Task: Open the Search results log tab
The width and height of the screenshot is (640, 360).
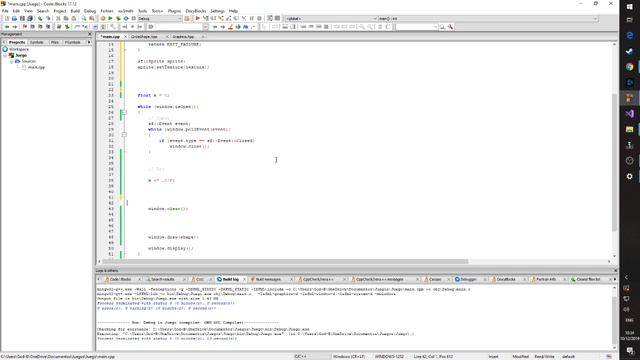Action: (x=163, y=279)
